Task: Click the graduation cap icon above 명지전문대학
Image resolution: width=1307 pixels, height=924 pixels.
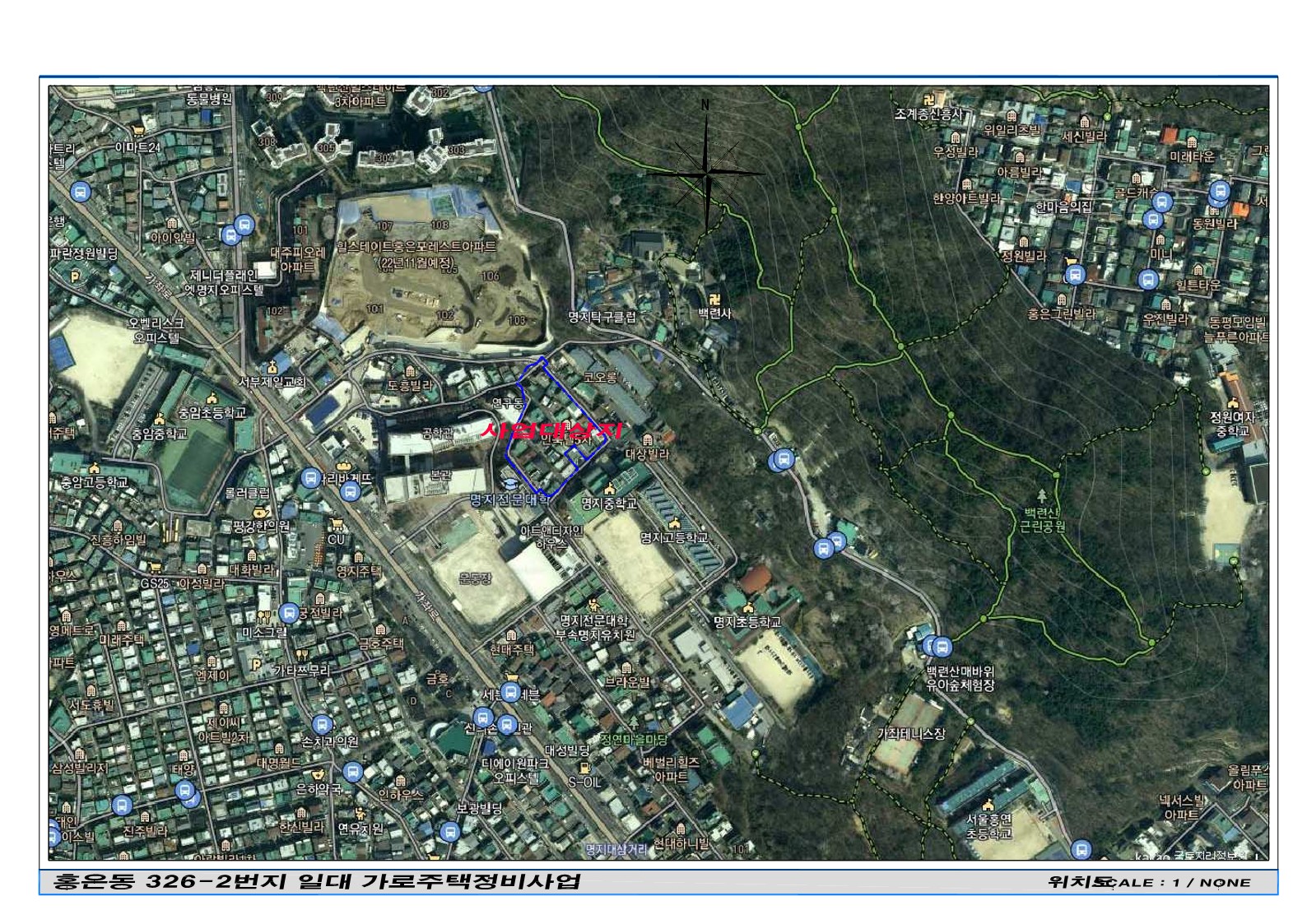Action: point(509,484)
